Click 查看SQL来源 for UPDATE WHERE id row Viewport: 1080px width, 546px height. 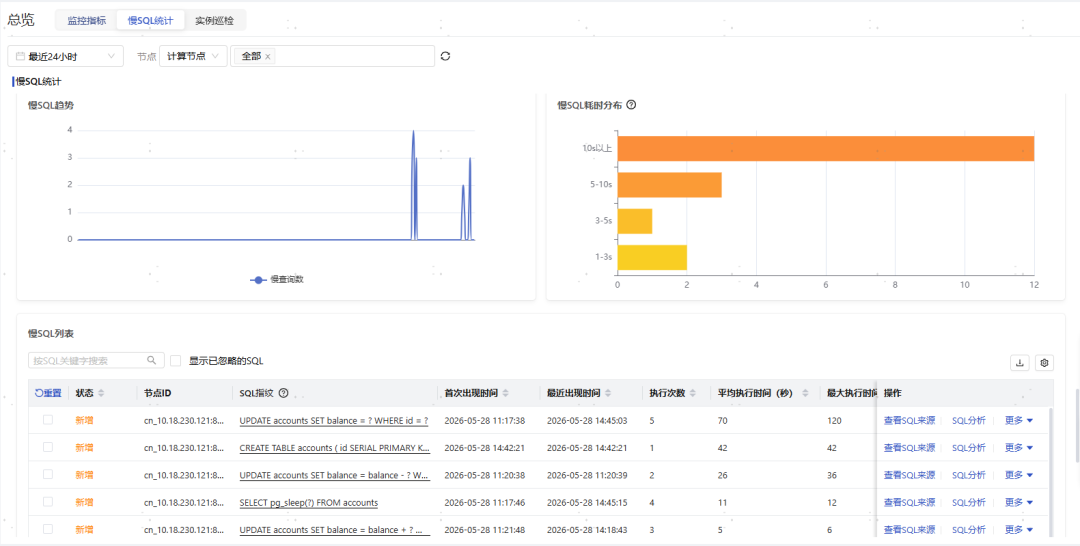point(909,420)
